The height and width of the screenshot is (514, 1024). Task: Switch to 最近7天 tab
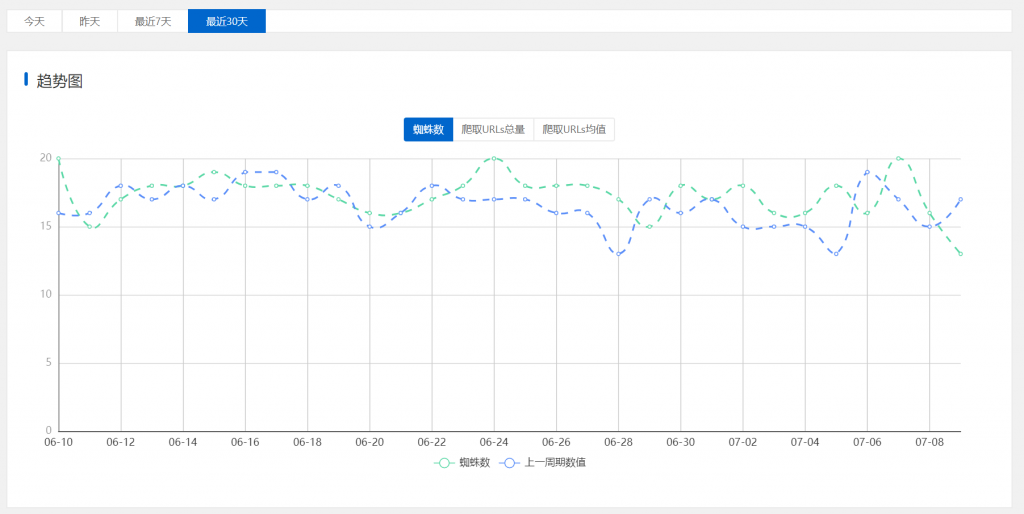153,21
